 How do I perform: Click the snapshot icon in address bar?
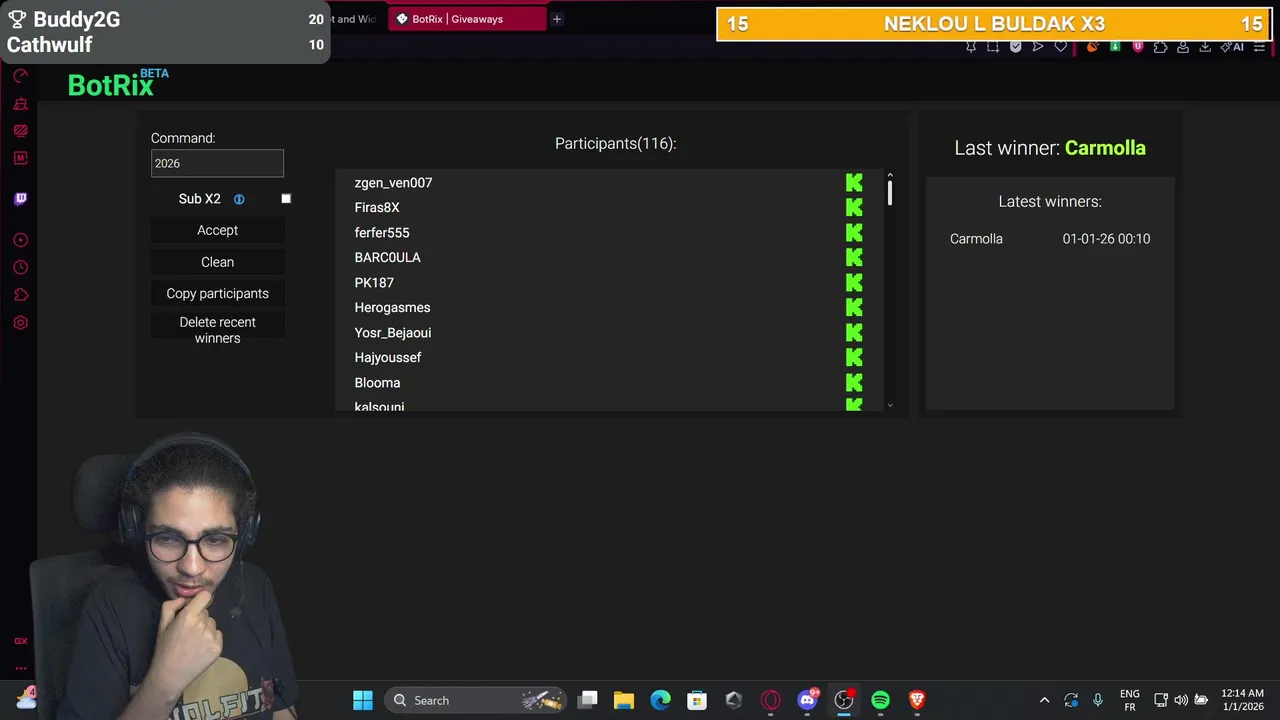pos(993,47)
